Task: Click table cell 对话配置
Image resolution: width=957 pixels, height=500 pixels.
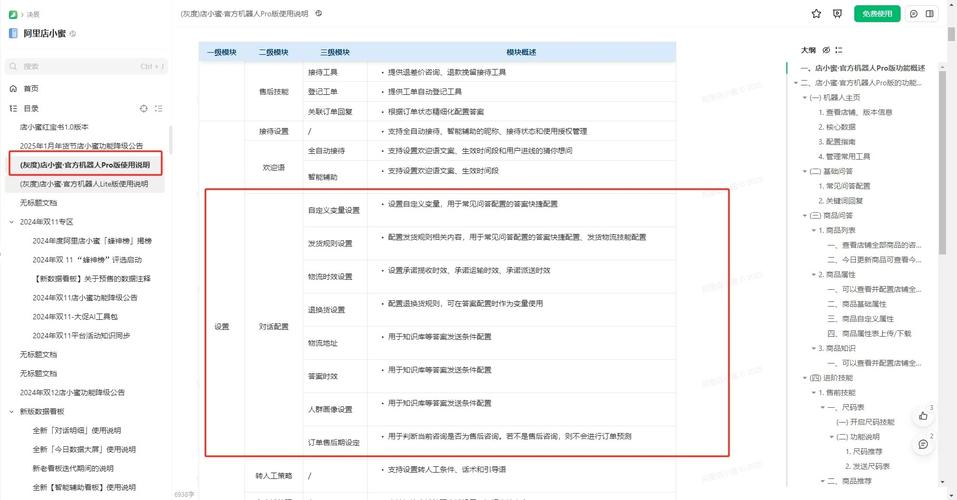Action: tap(273, 327)
